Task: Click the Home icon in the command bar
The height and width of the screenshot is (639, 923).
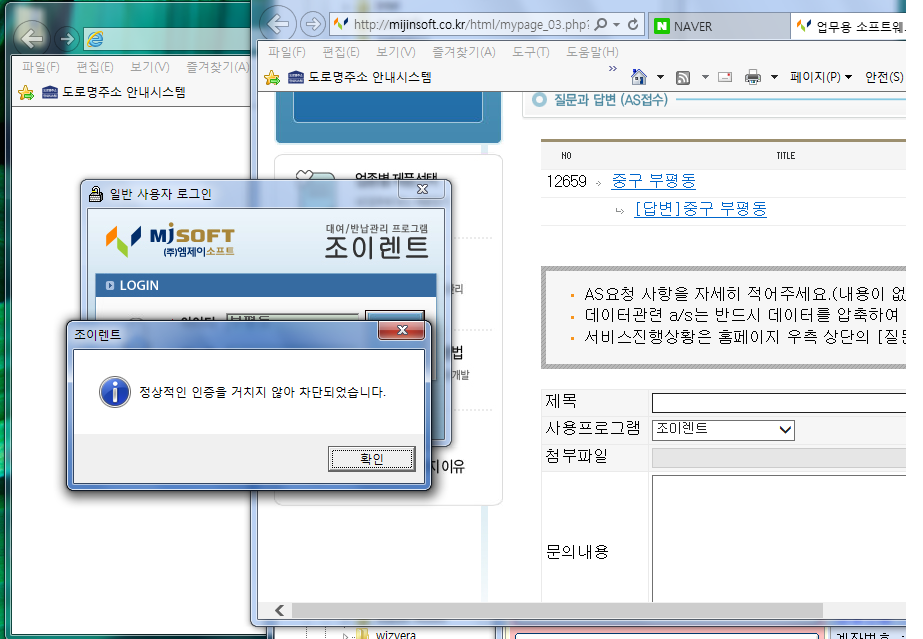Action: [639, 76]
